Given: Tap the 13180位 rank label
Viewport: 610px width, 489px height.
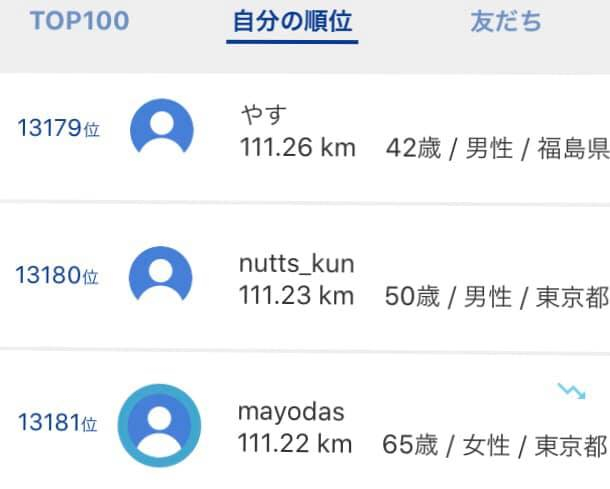Looking at the screenshot, I should (58, 275).
